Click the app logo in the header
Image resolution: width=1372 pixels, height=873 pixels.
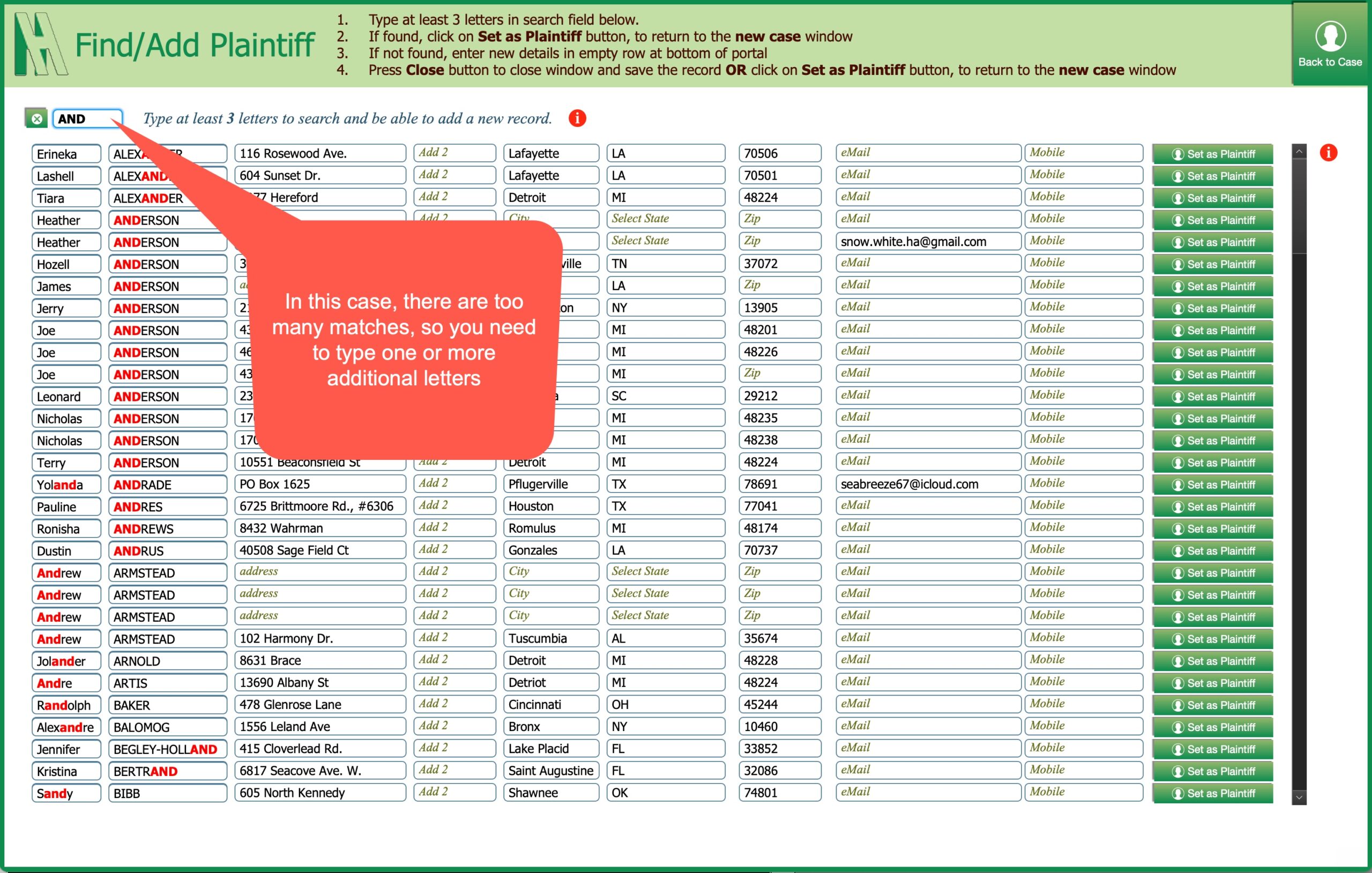pos(41,44)
